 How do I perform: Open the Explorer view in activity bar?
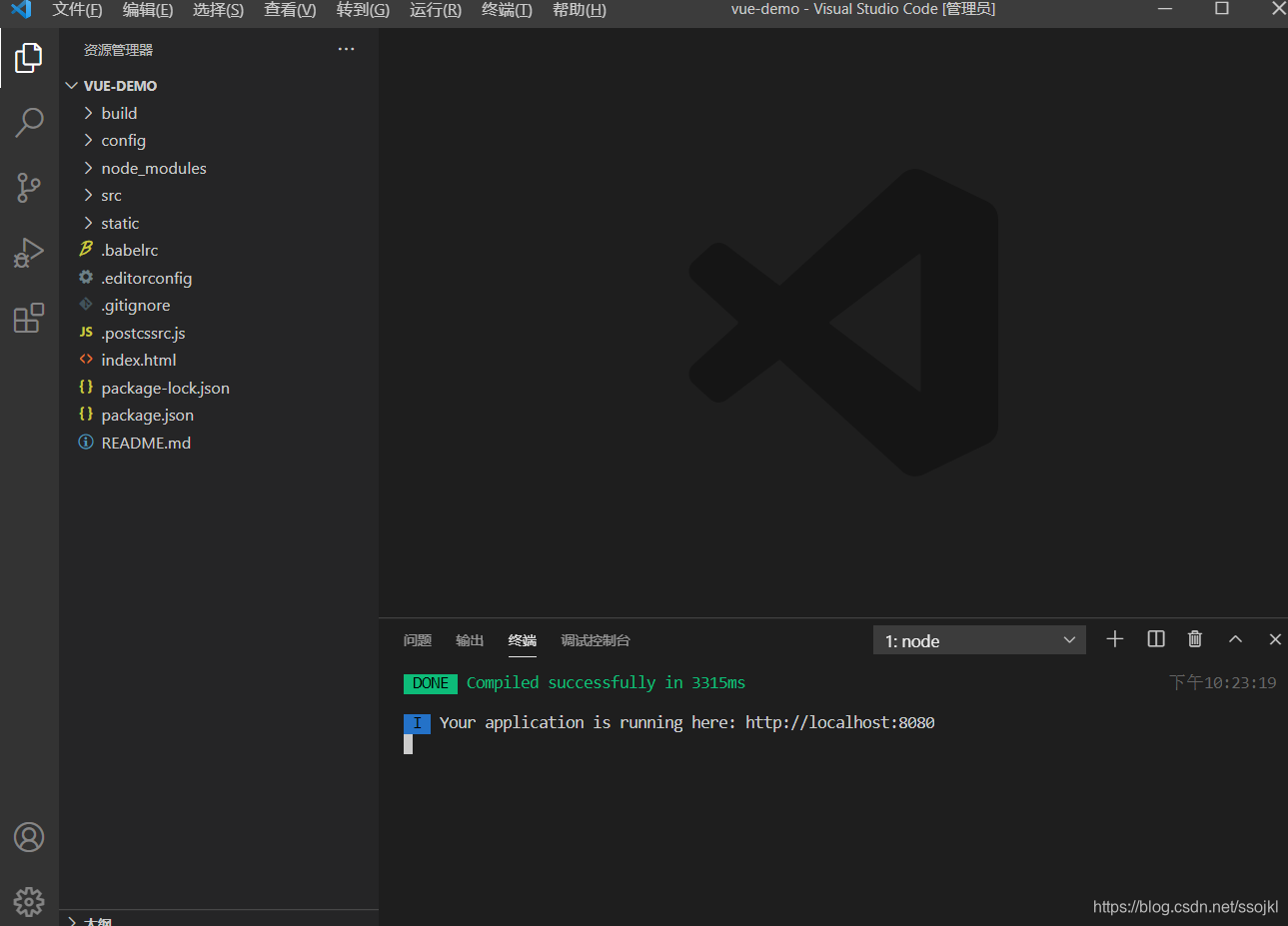pyautogui.click(x=29, y=58)
